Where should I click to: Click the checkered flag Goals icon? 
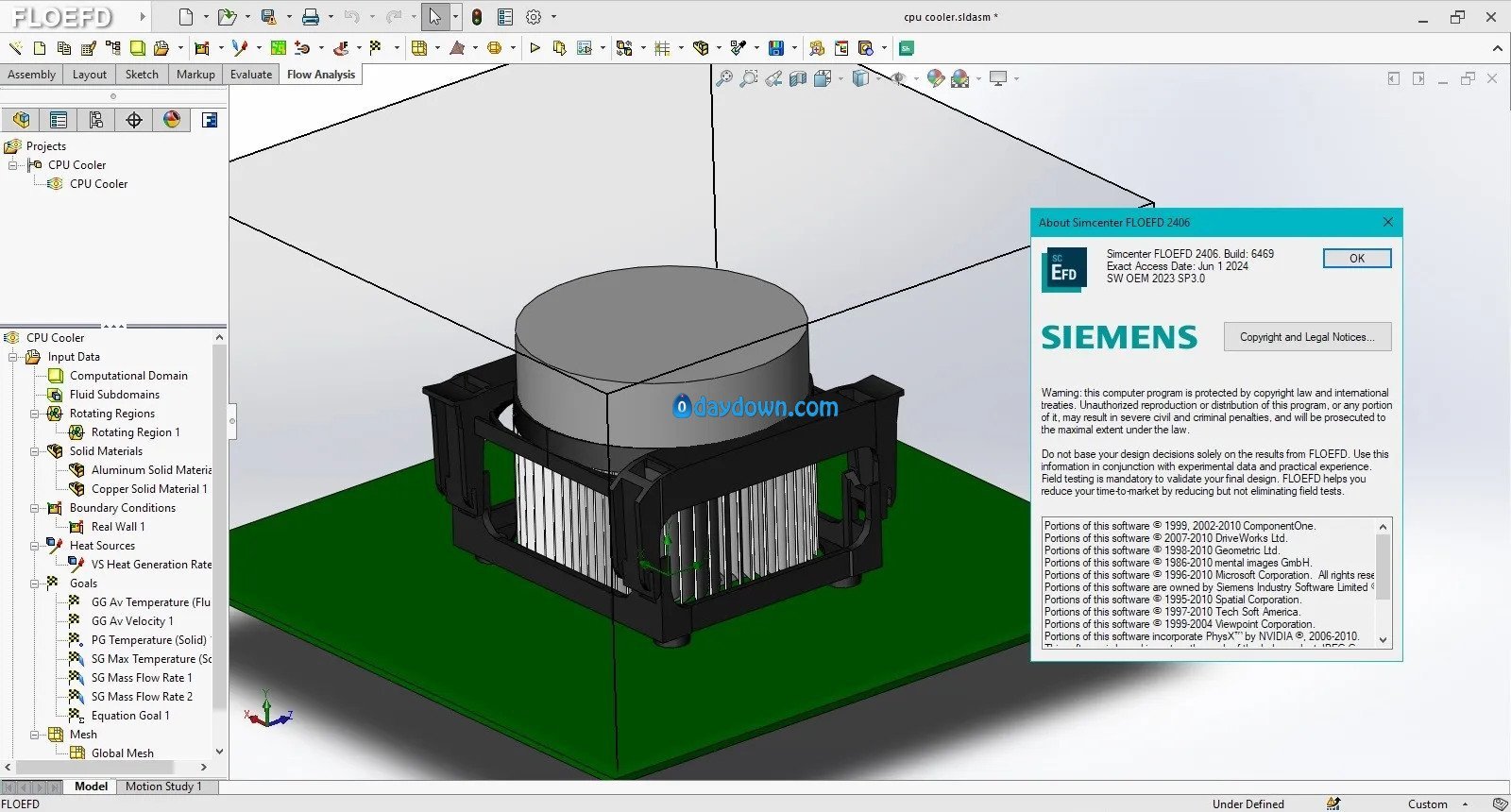(376, 47)
